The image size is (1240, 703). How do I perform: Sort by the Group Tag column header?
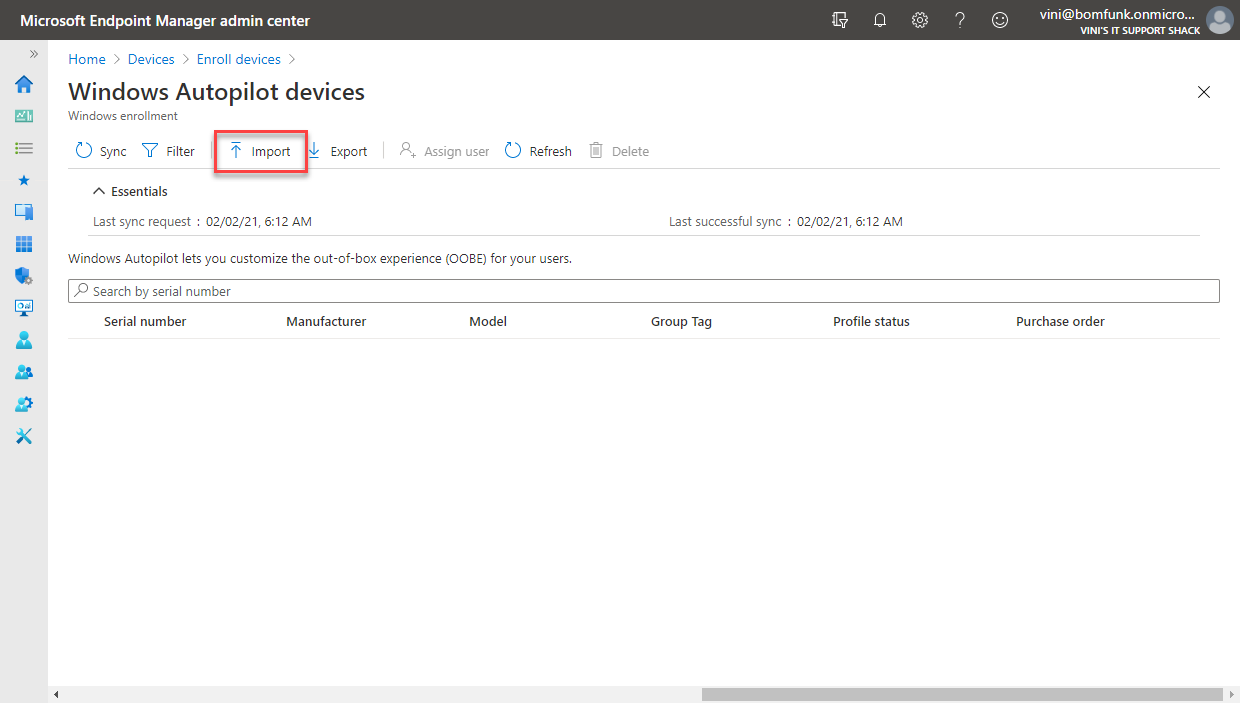point(681,321)
